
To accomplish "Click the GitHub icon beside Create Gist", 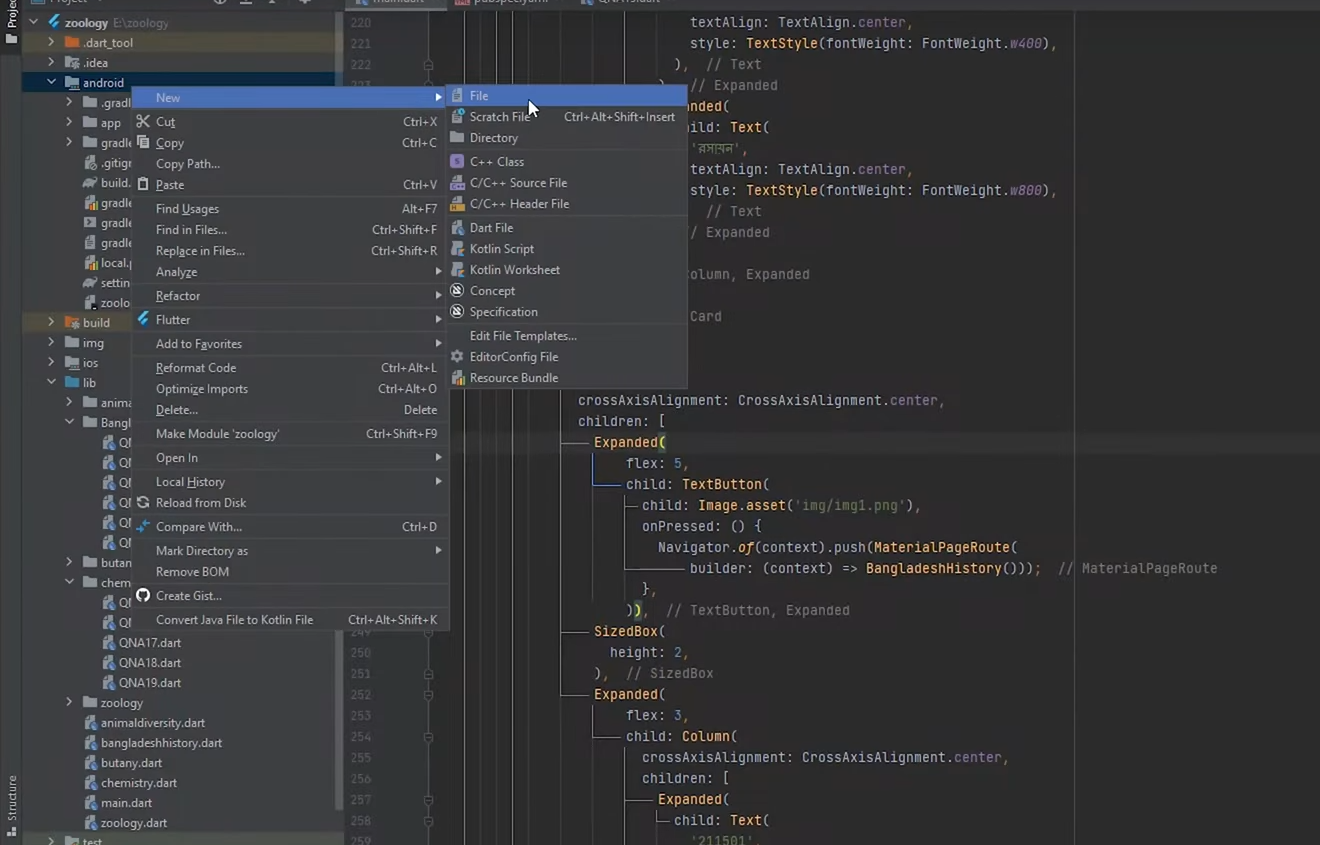I will [x=143, y=596].
